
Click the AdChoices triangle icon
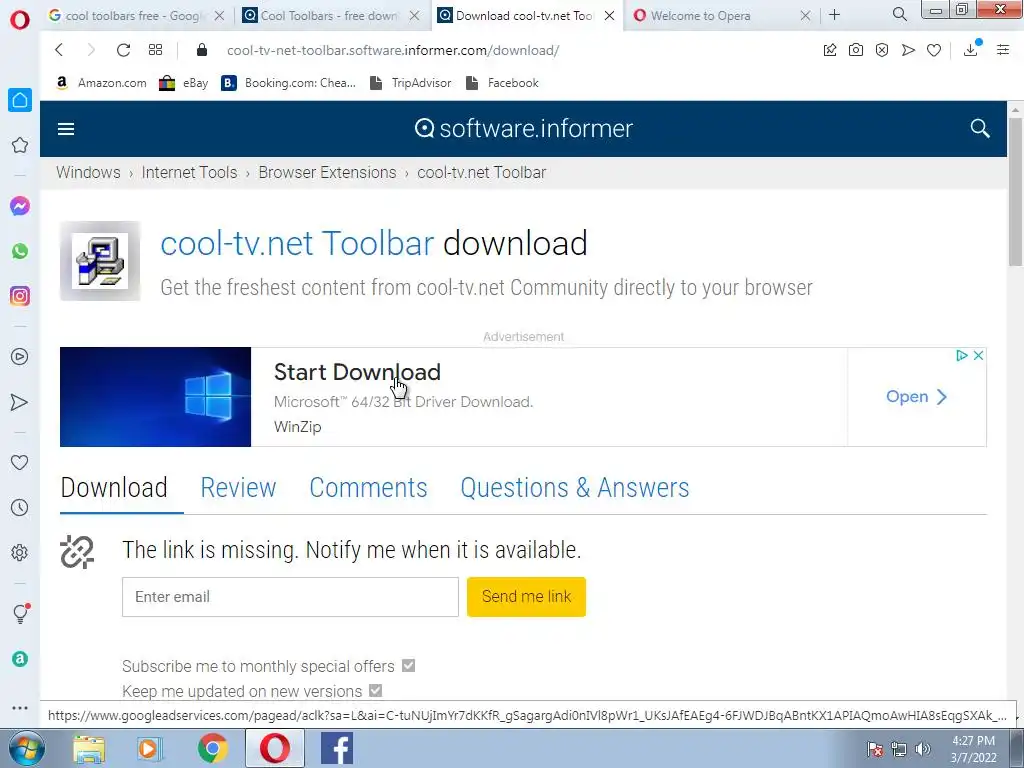pyautogui.click(x=962, y=355)
